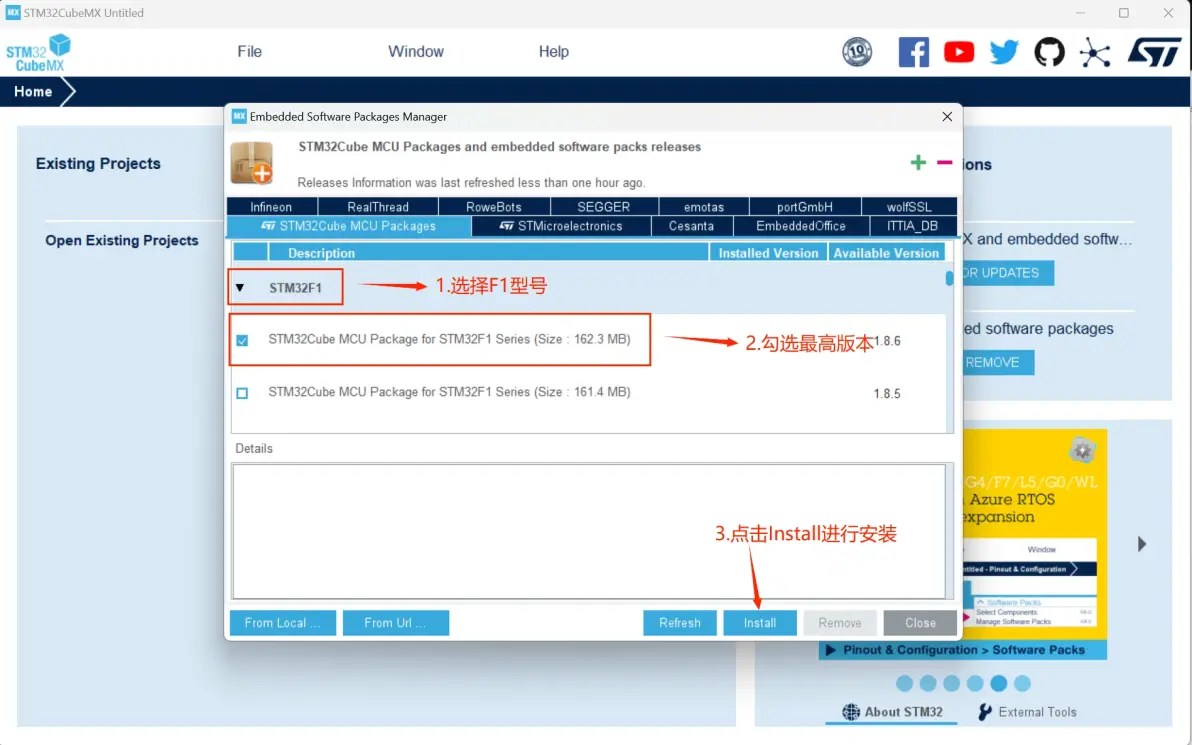Select the first carousel dot

coord(904,683)
